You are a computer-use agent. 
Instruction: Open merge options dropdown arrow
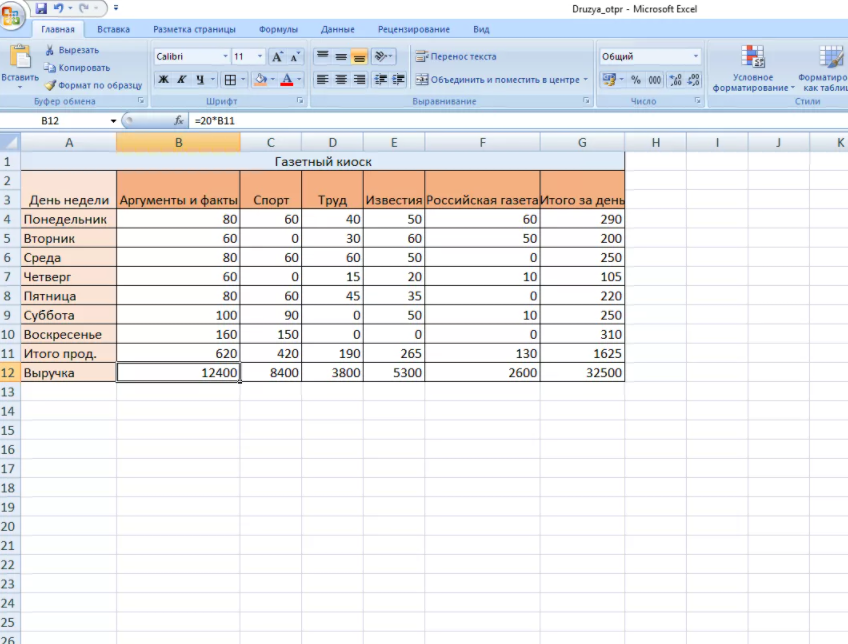tap(585, 79)
